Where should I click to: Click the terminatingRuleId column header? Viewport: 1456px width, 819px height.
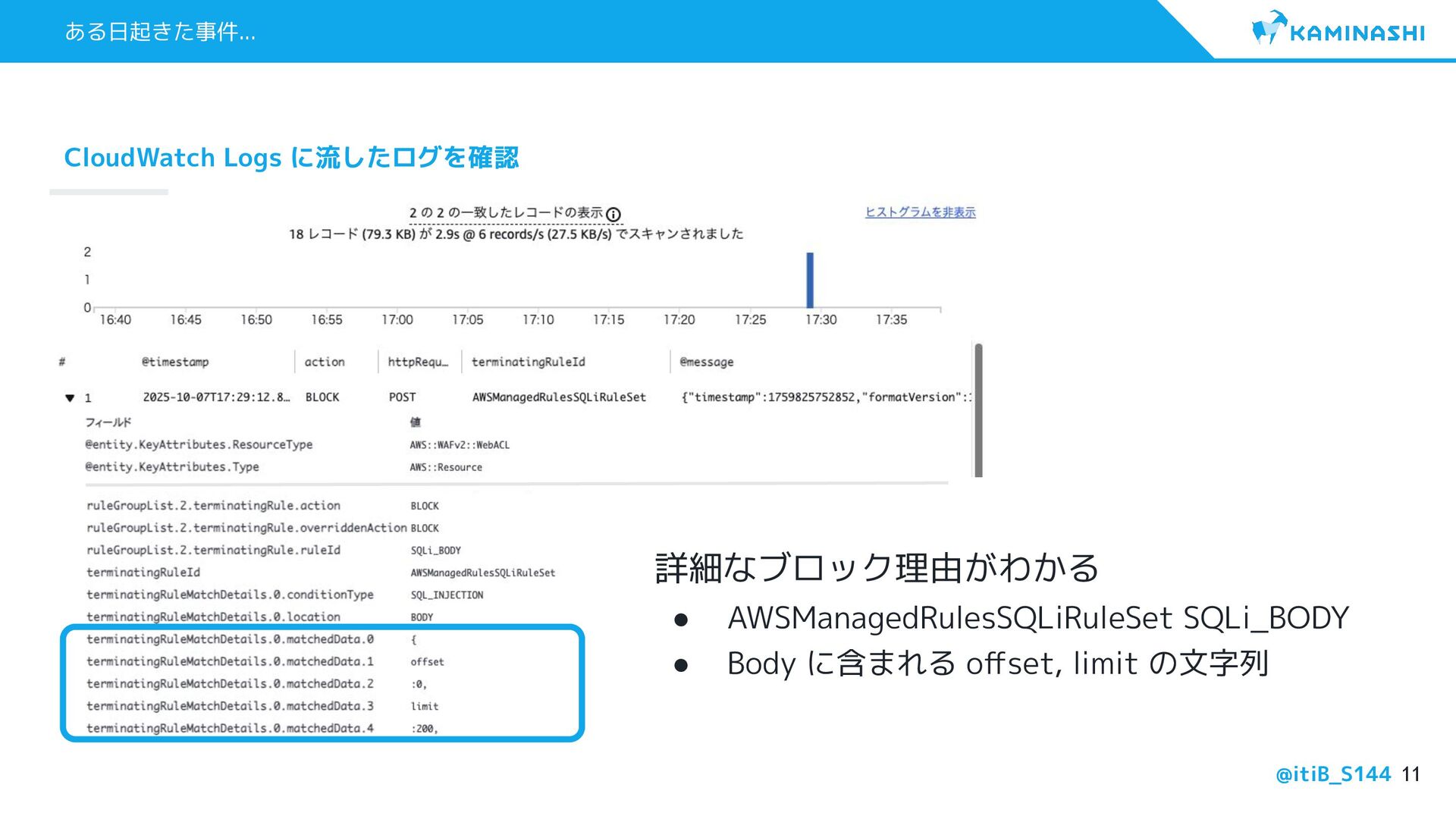[528, 362]
